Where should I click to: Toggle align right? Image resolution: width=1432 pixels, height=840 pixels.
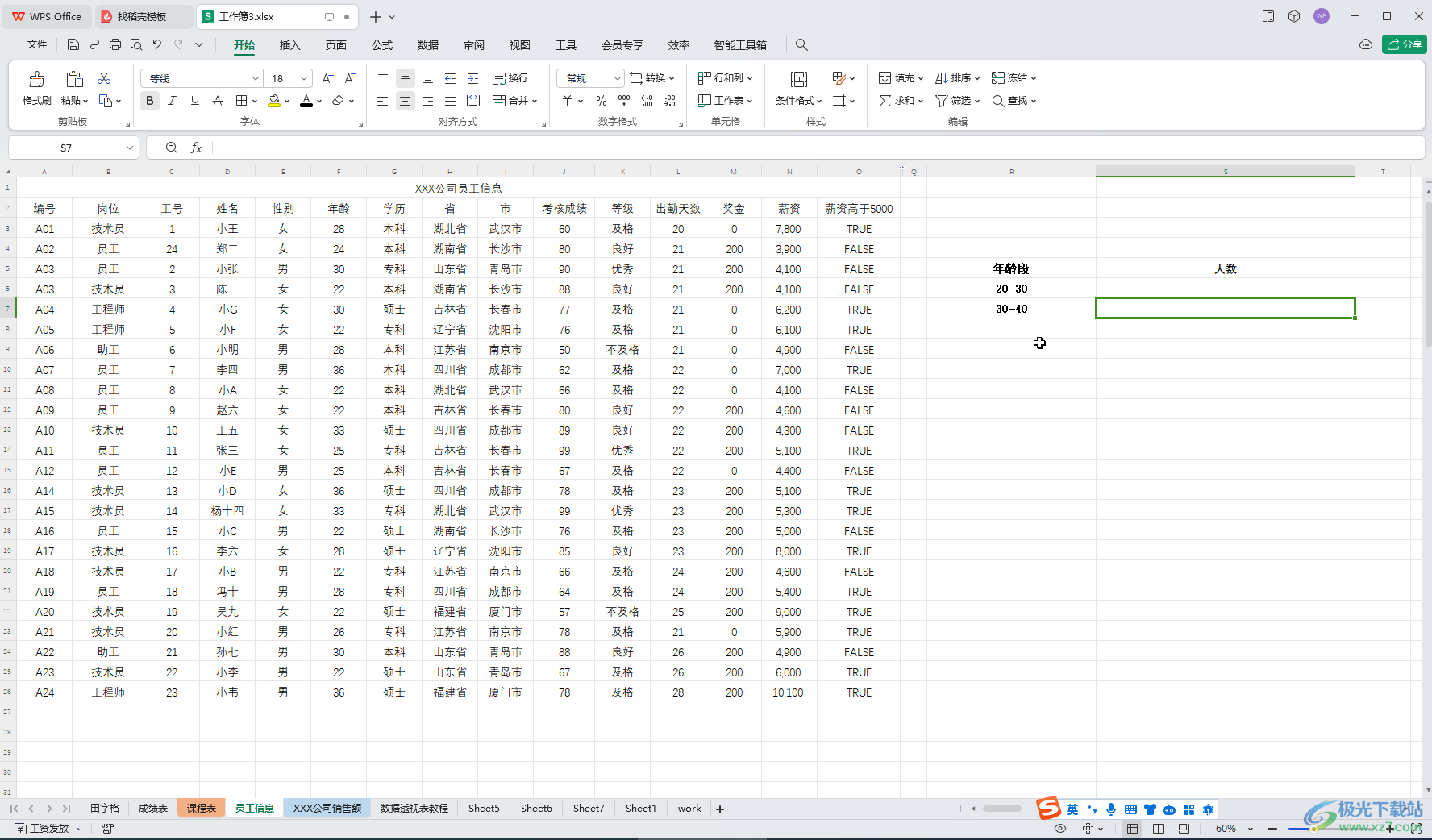[428, 101]
